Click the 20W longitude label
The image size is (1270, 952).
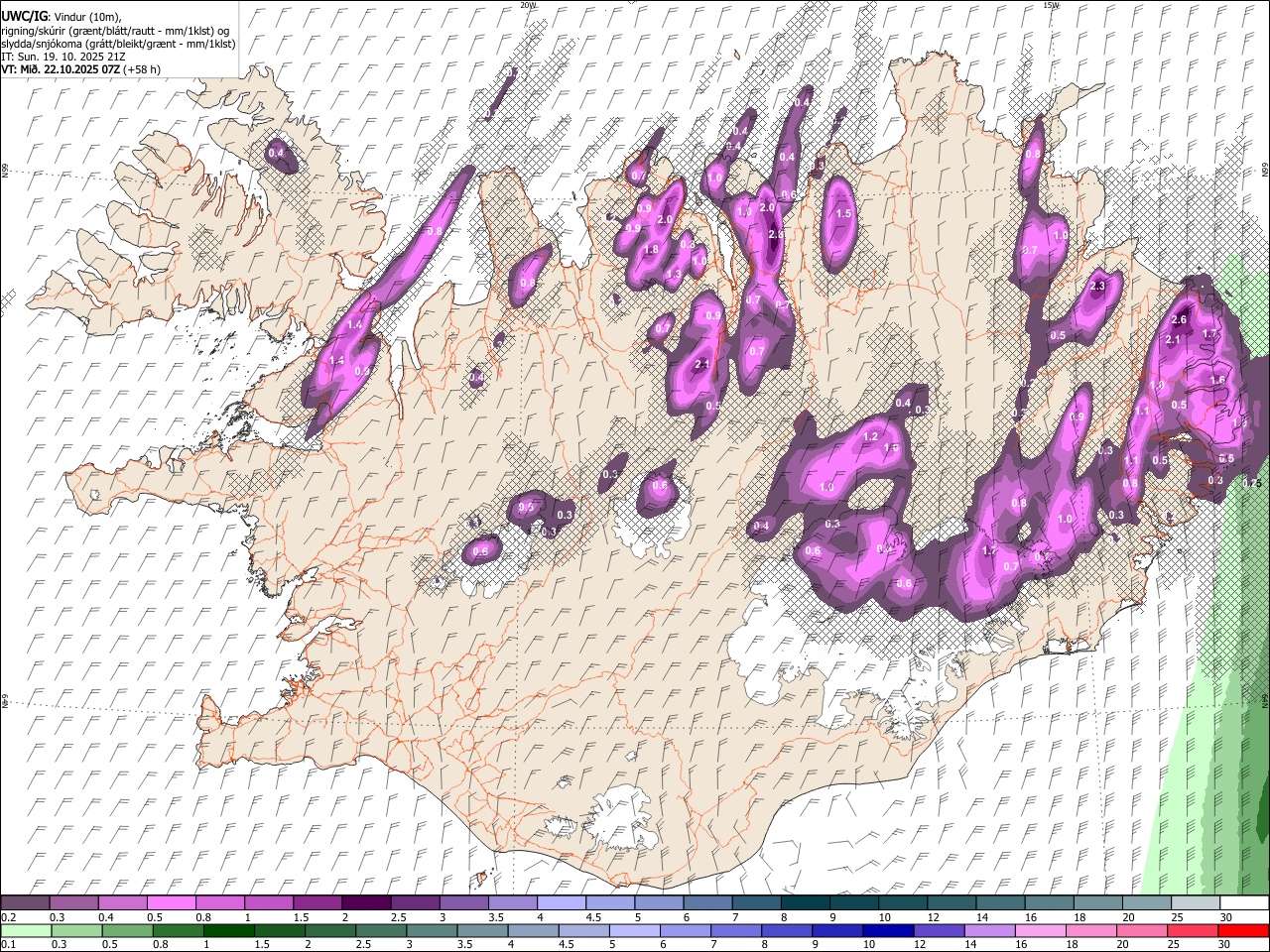pos(529,5)
